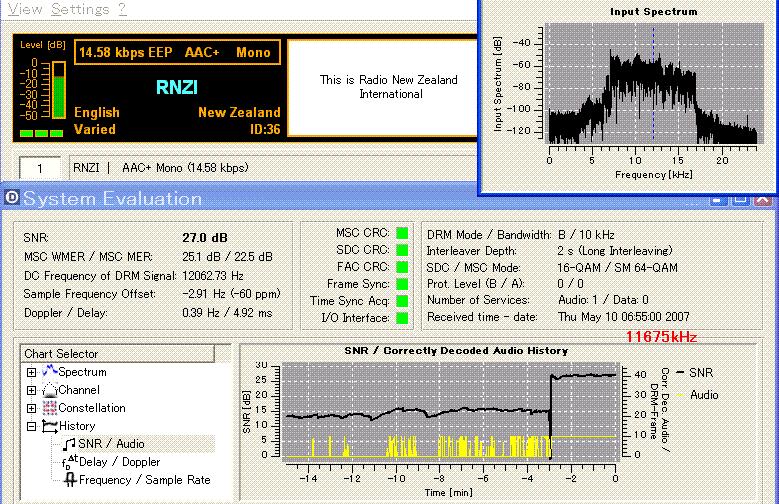Click the SNR / Audio music note icon
Viewport: 779px width, 504px height.
pyautogui.click(x=69, y=444)
